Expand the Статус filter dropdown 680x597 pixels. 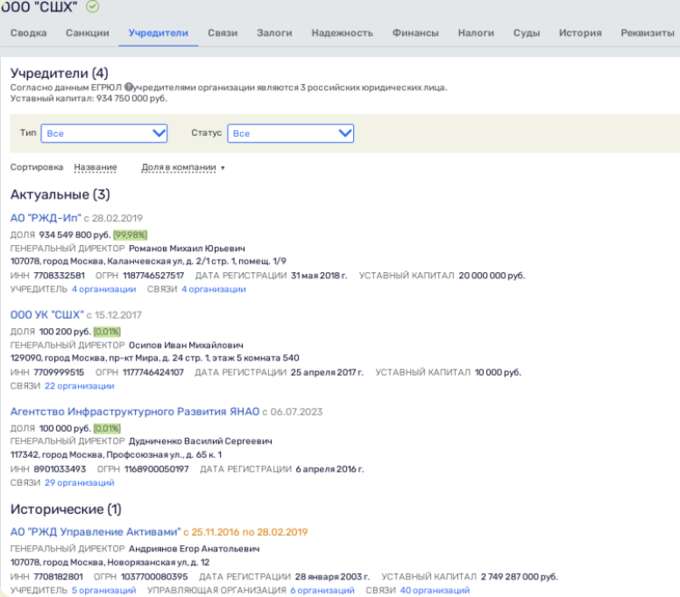[291, 133]
